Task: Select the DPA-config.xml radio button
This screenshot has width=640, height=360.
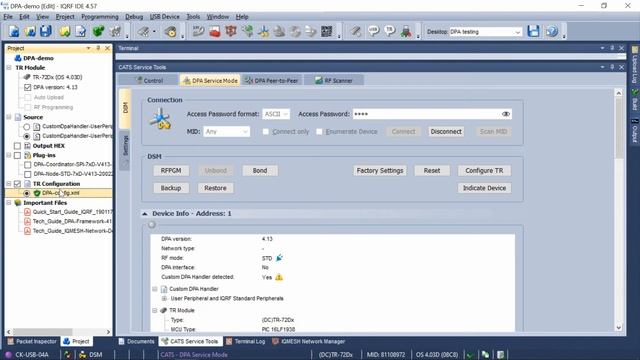Action: [x=27, y=193]
